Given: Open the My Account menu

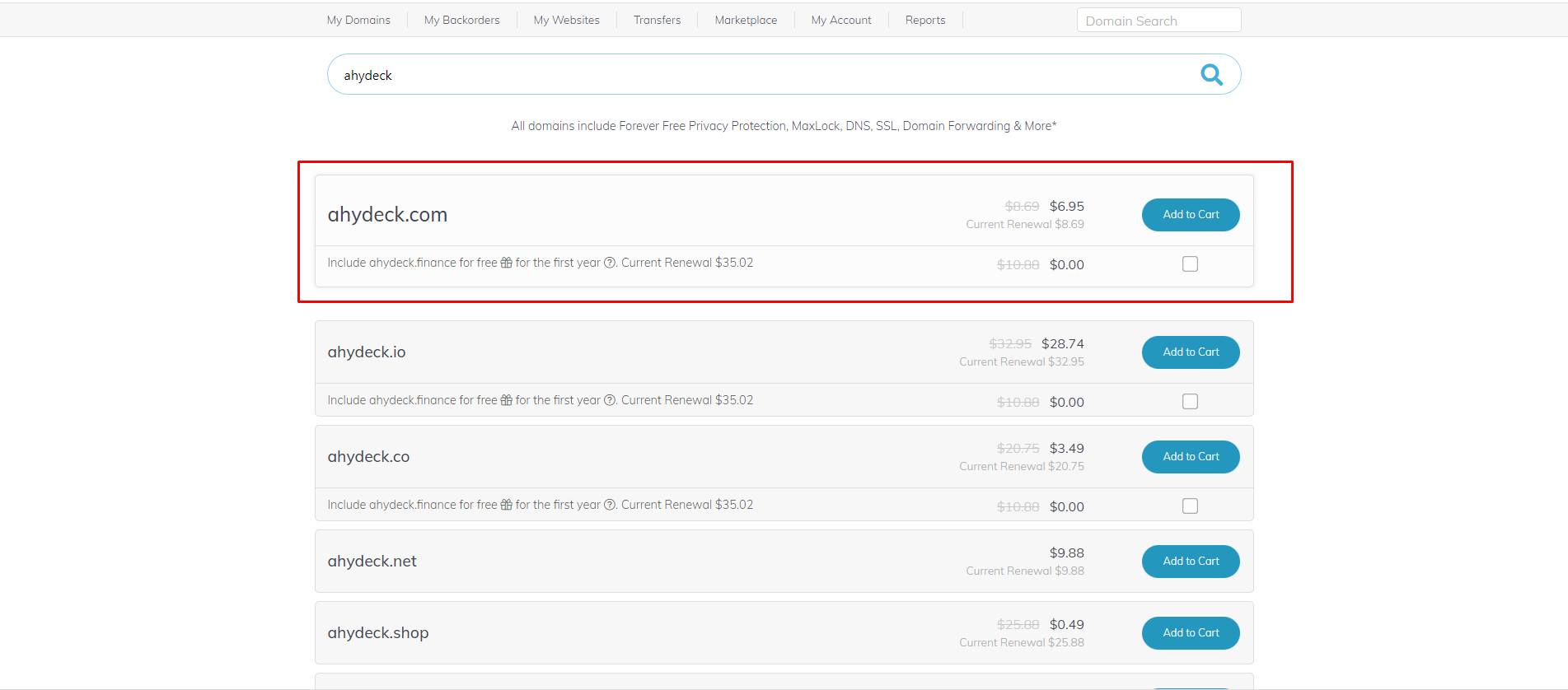Looking at the screenshot, I should (840, 20).
